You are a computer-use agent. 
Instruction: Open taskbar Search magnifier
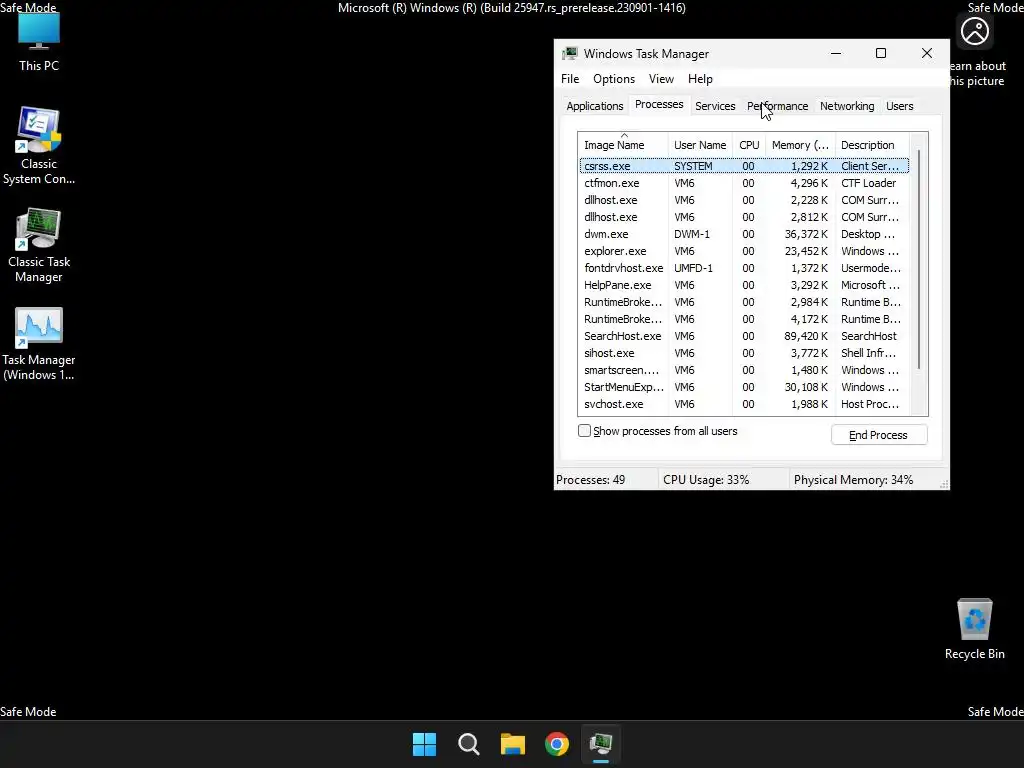coord(469,744)
